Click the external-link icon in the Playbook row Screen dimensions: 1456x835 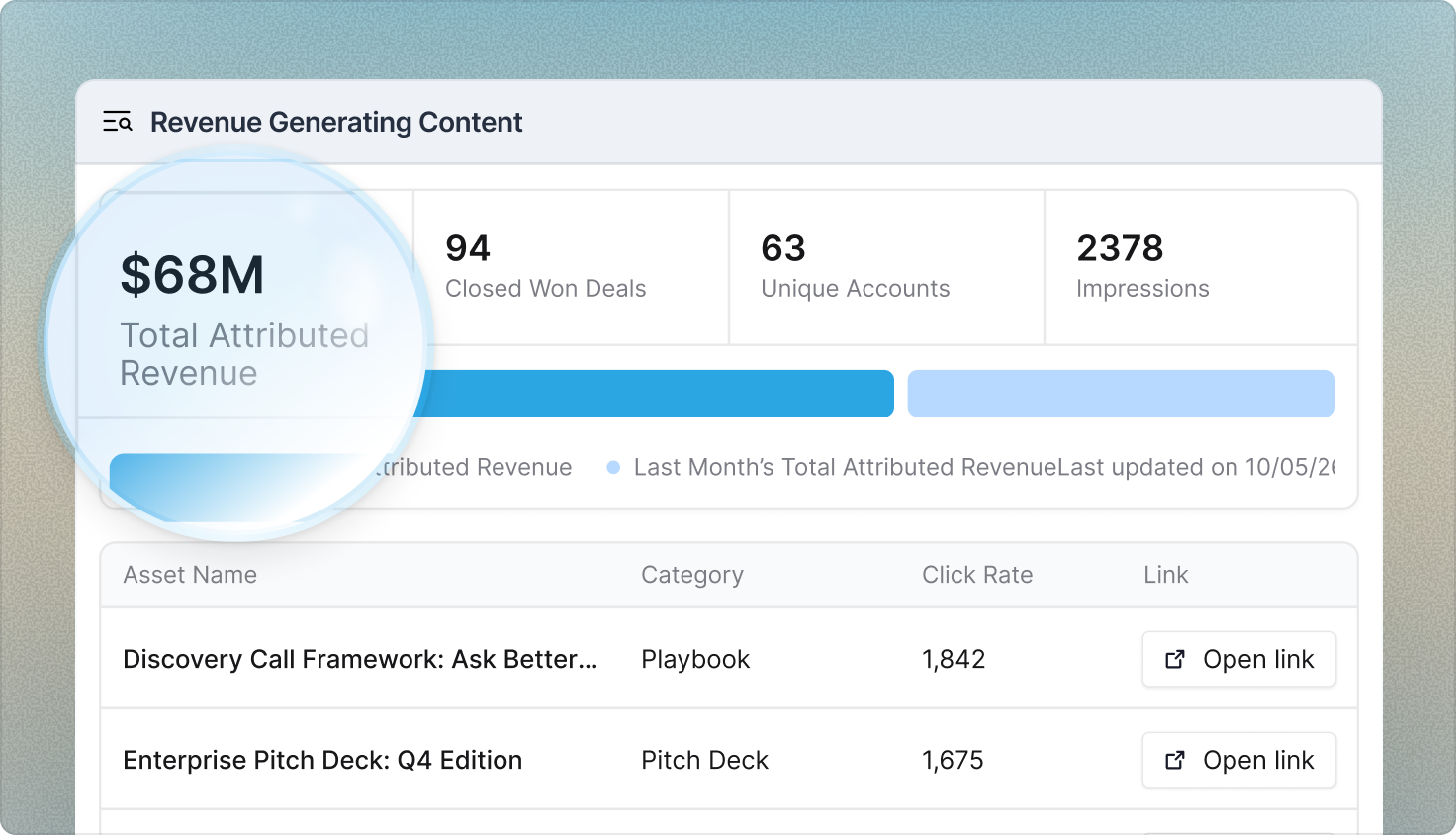(1175, 660)
